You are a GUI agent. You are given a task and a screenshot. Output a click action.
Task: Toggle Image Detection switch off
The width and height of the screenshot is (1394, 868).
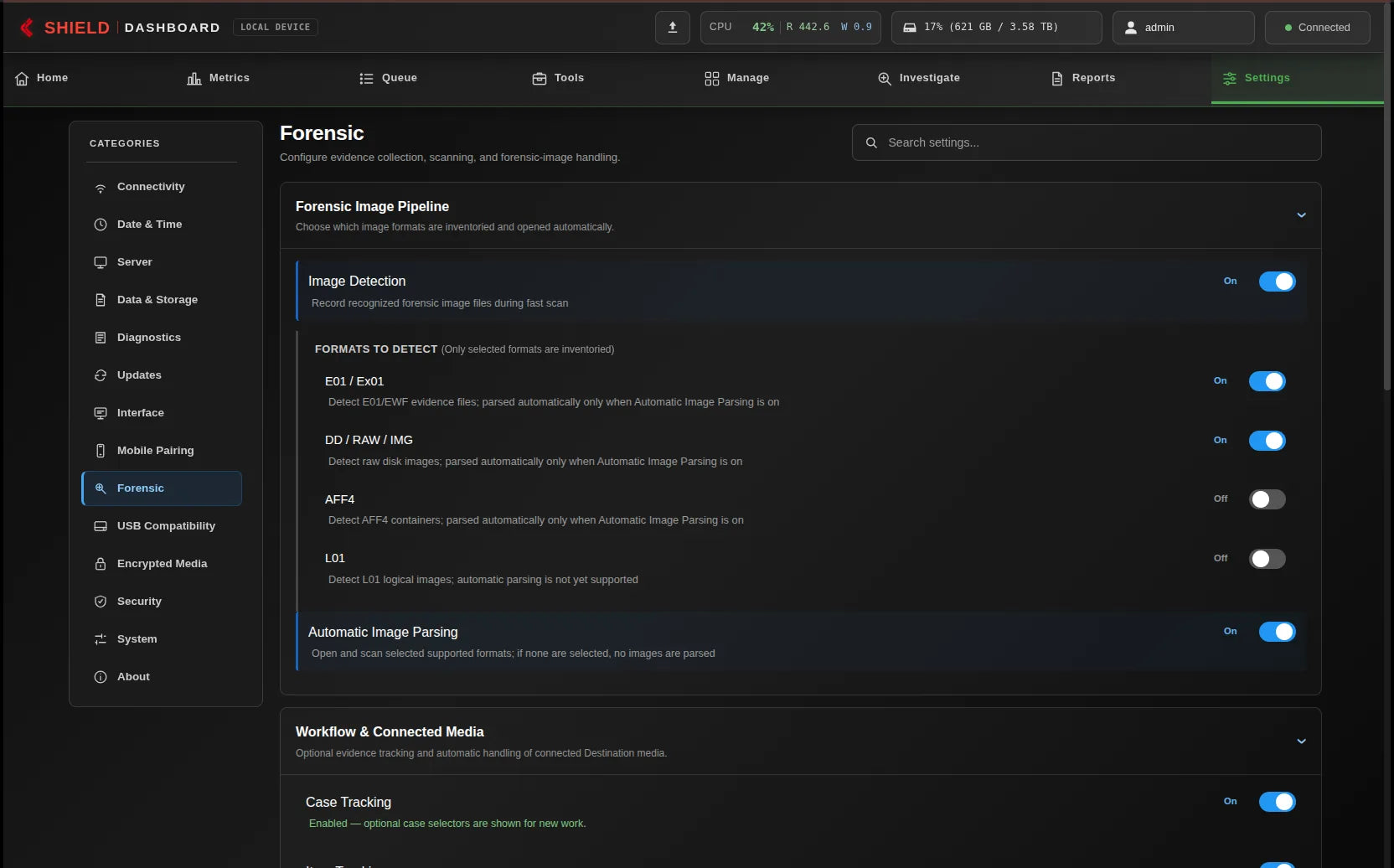click(x=1277, y=282)
